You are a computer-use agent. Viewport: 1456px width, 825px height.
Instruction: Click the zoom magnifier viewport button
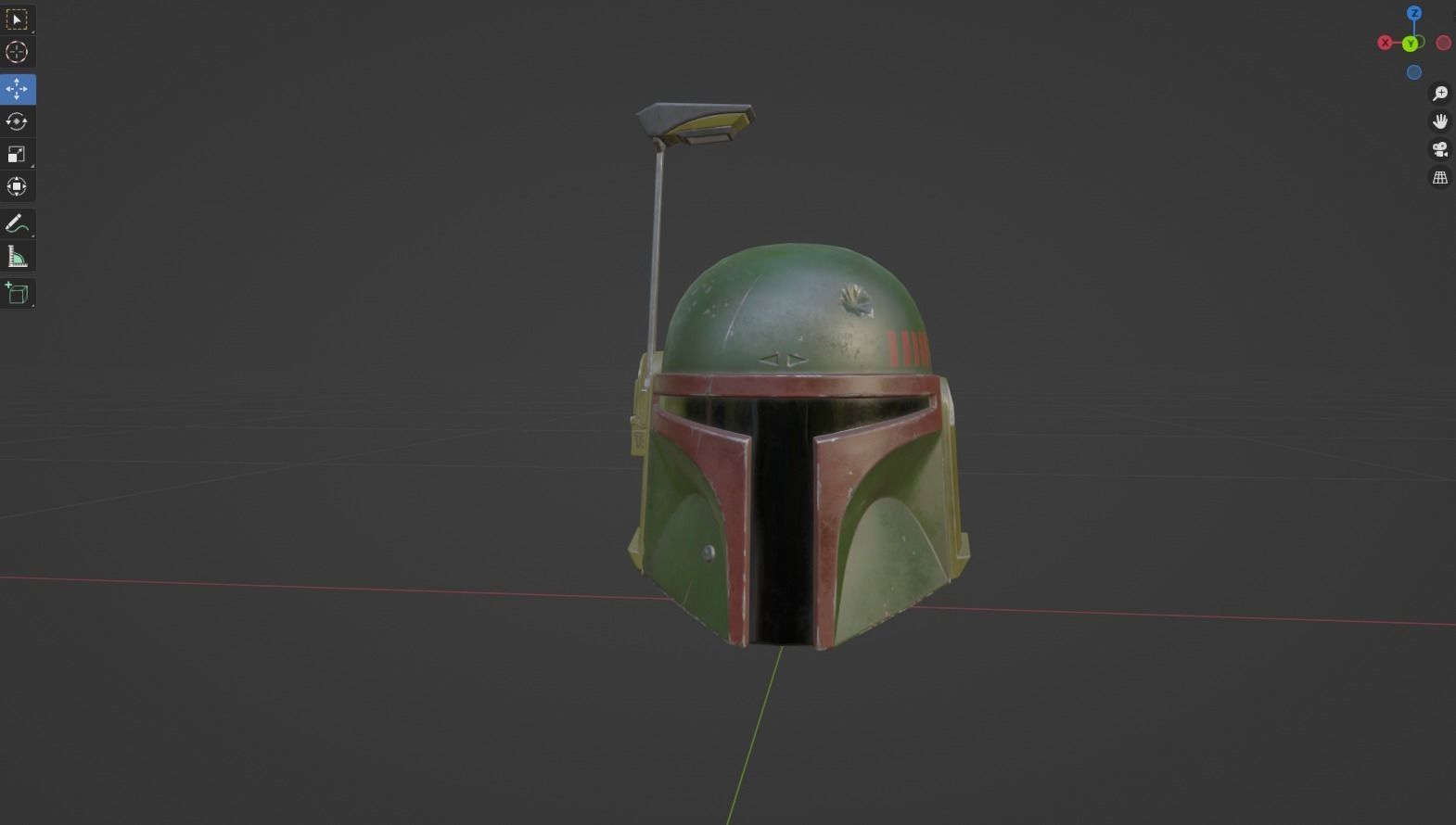(x=1440, y=94)
